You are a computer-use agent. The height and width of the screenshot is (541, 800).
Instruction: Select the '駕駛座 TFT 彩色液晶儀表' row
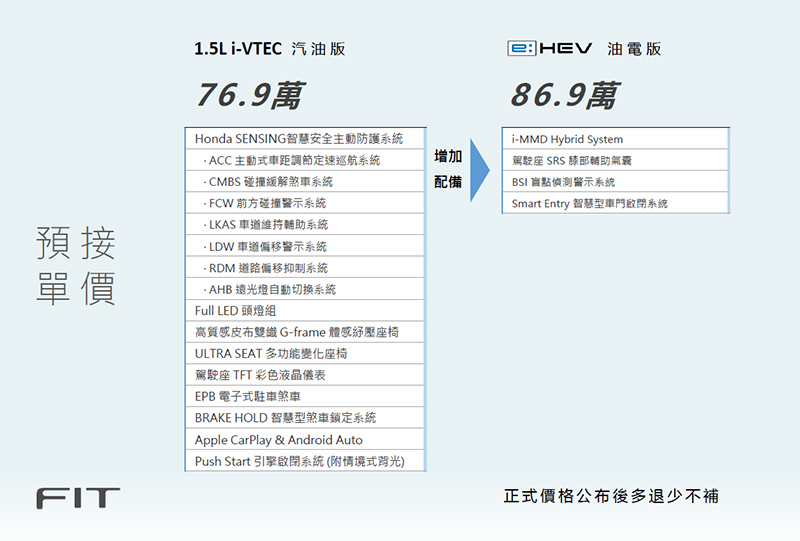pyautogui.click(x=305, y=375)
